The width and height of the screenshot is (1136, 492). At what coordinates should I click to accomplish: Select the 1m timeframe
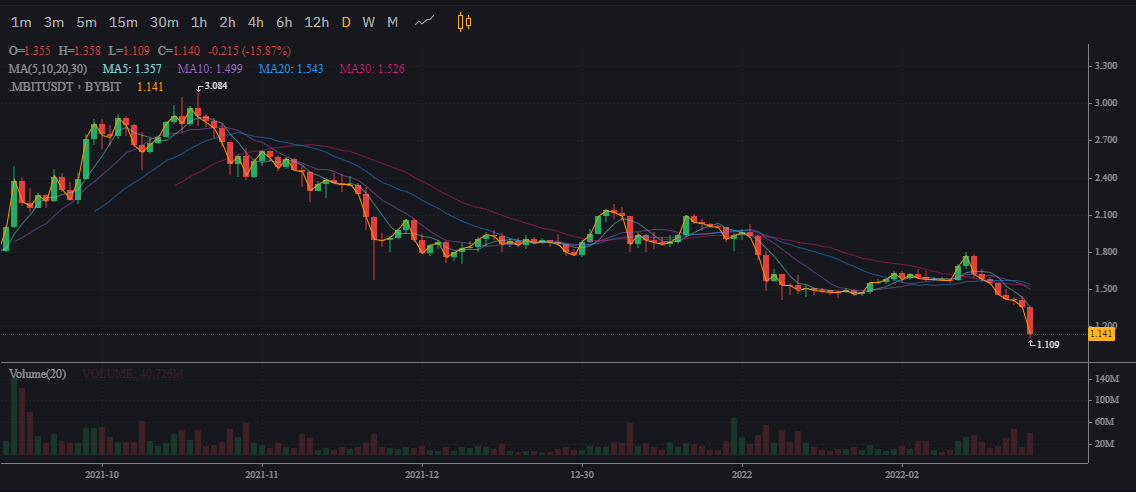pos(21,22)
